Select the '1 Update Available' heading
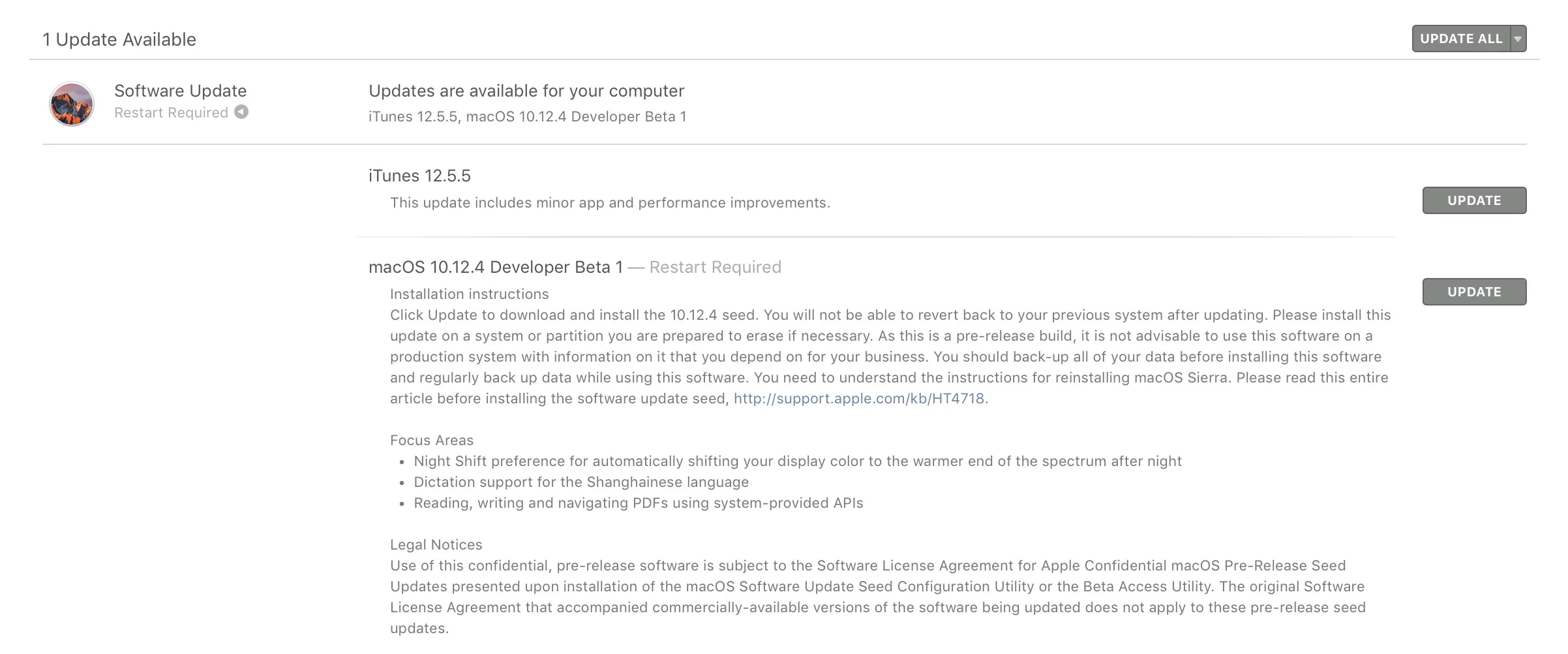 [119, 39]
